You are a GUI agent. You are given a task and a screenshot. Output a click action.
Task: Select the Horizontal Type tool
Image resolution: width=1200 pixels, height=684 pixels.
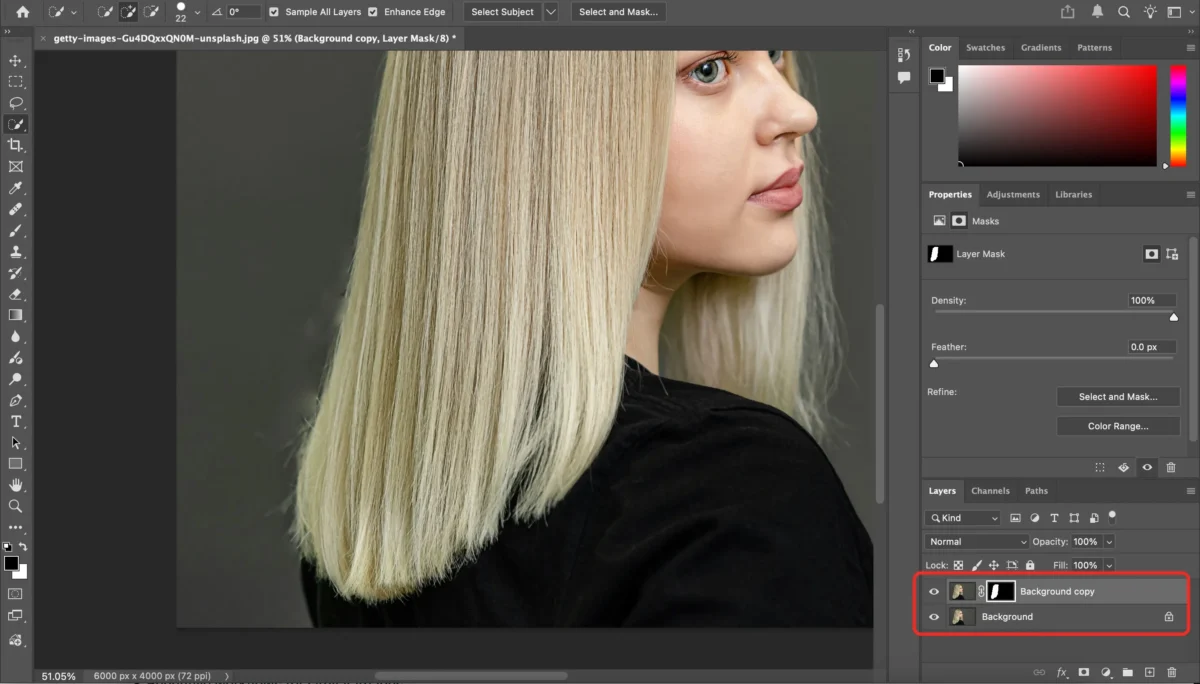tap(15, 421)
